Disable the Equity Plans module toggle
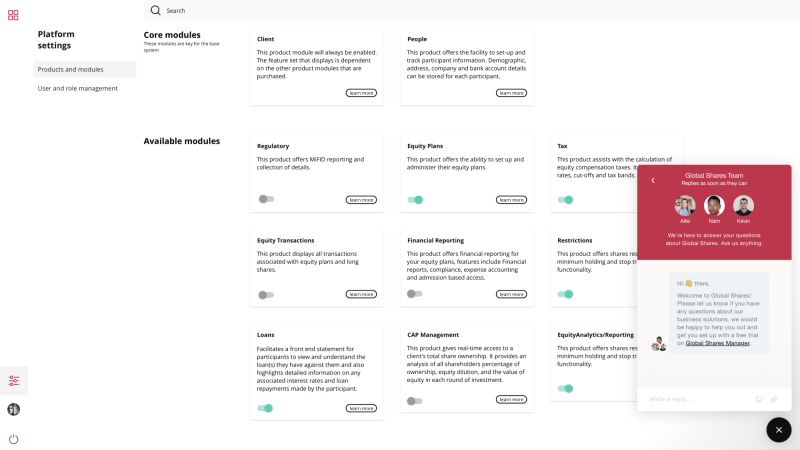 click(x=415, y=200)
